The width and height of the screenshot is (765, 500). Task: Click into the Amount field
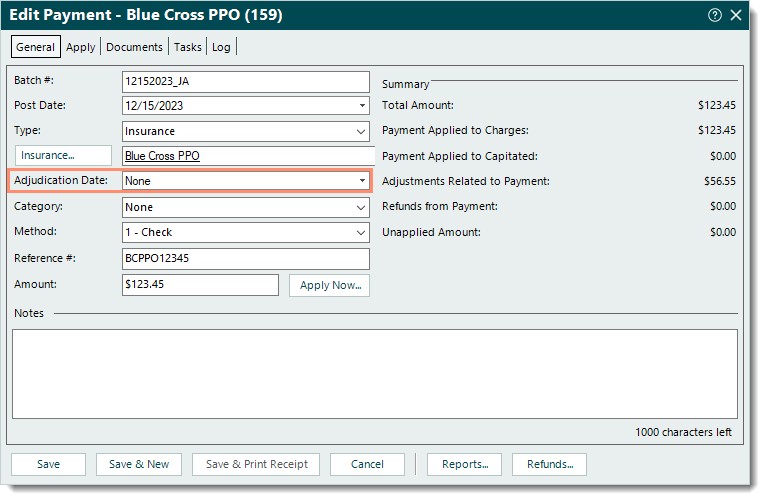pyautogui.click(x=201, y=285)
